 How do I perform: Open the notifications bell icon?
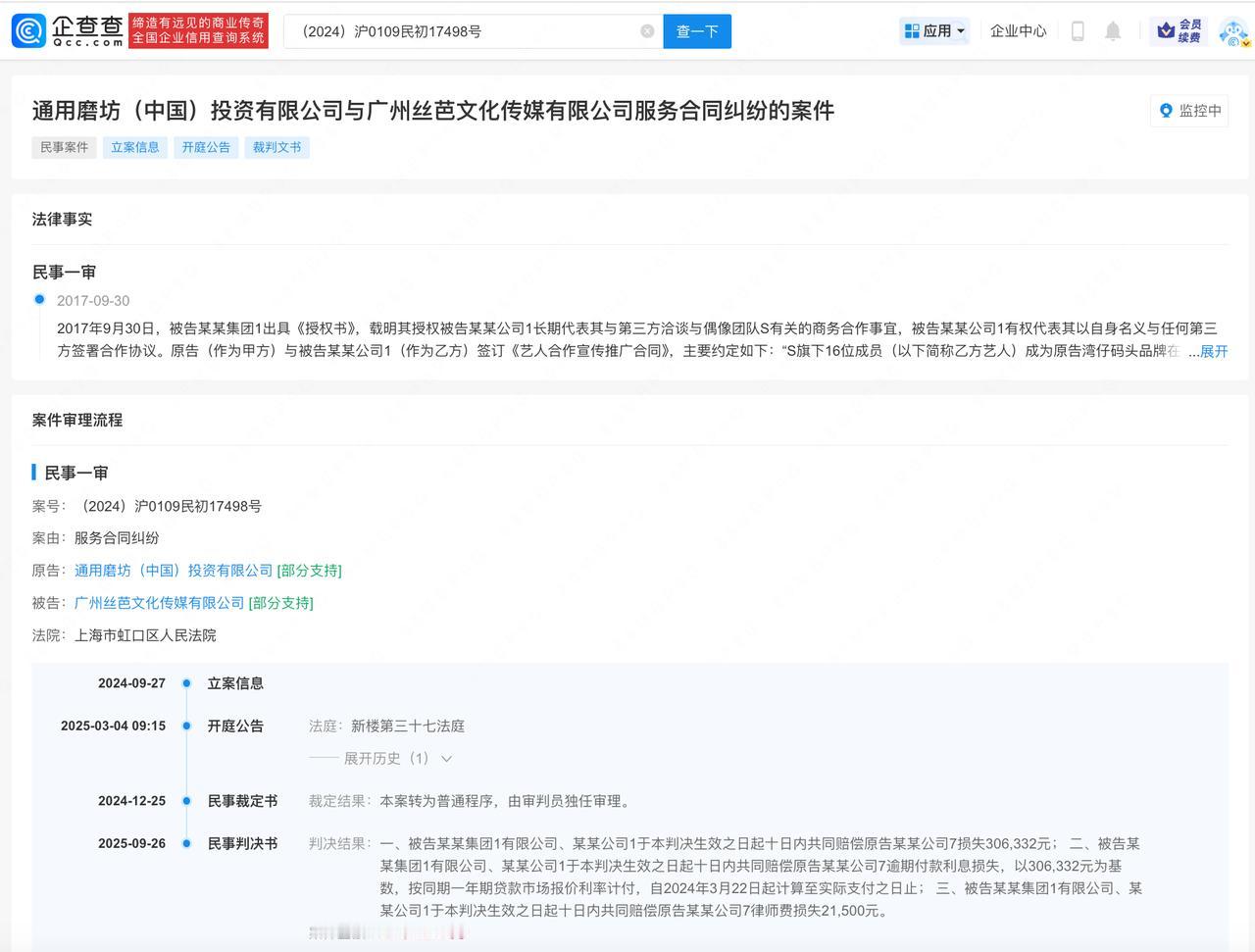pos(1113,31)
